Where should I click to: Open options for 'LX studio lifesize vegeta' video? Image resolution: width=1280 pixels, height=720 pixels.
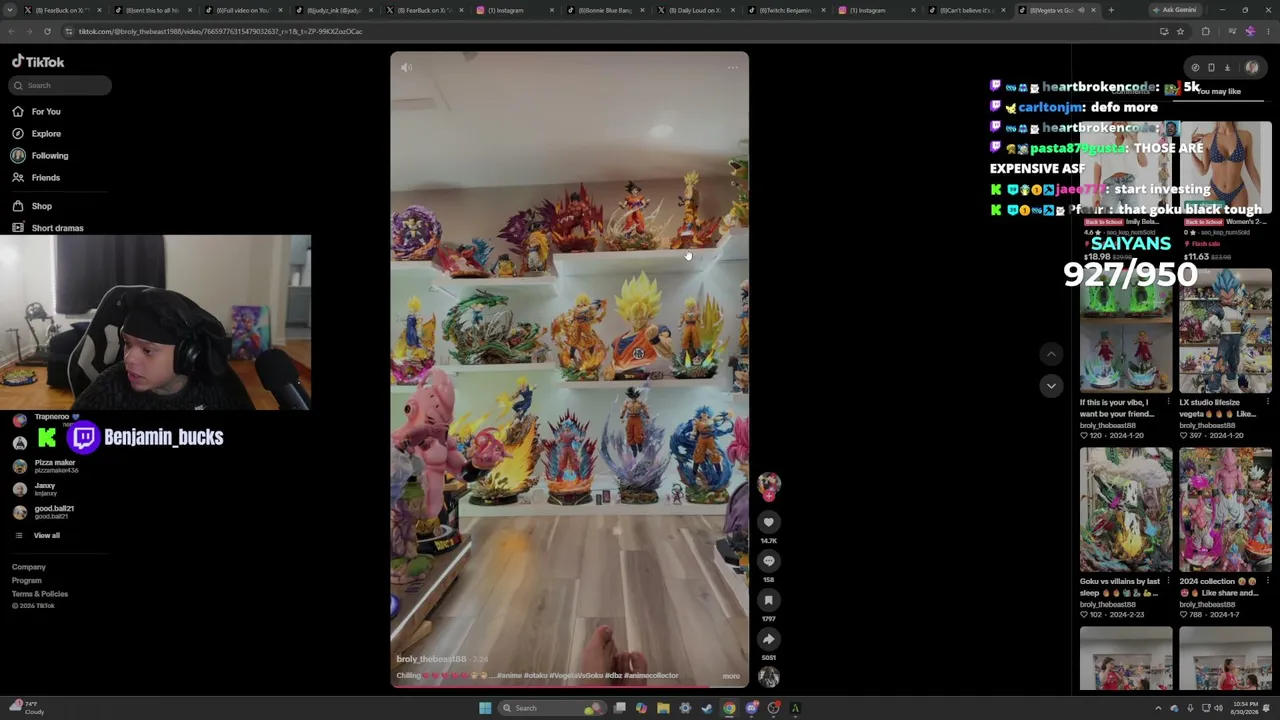point(1267,402)
